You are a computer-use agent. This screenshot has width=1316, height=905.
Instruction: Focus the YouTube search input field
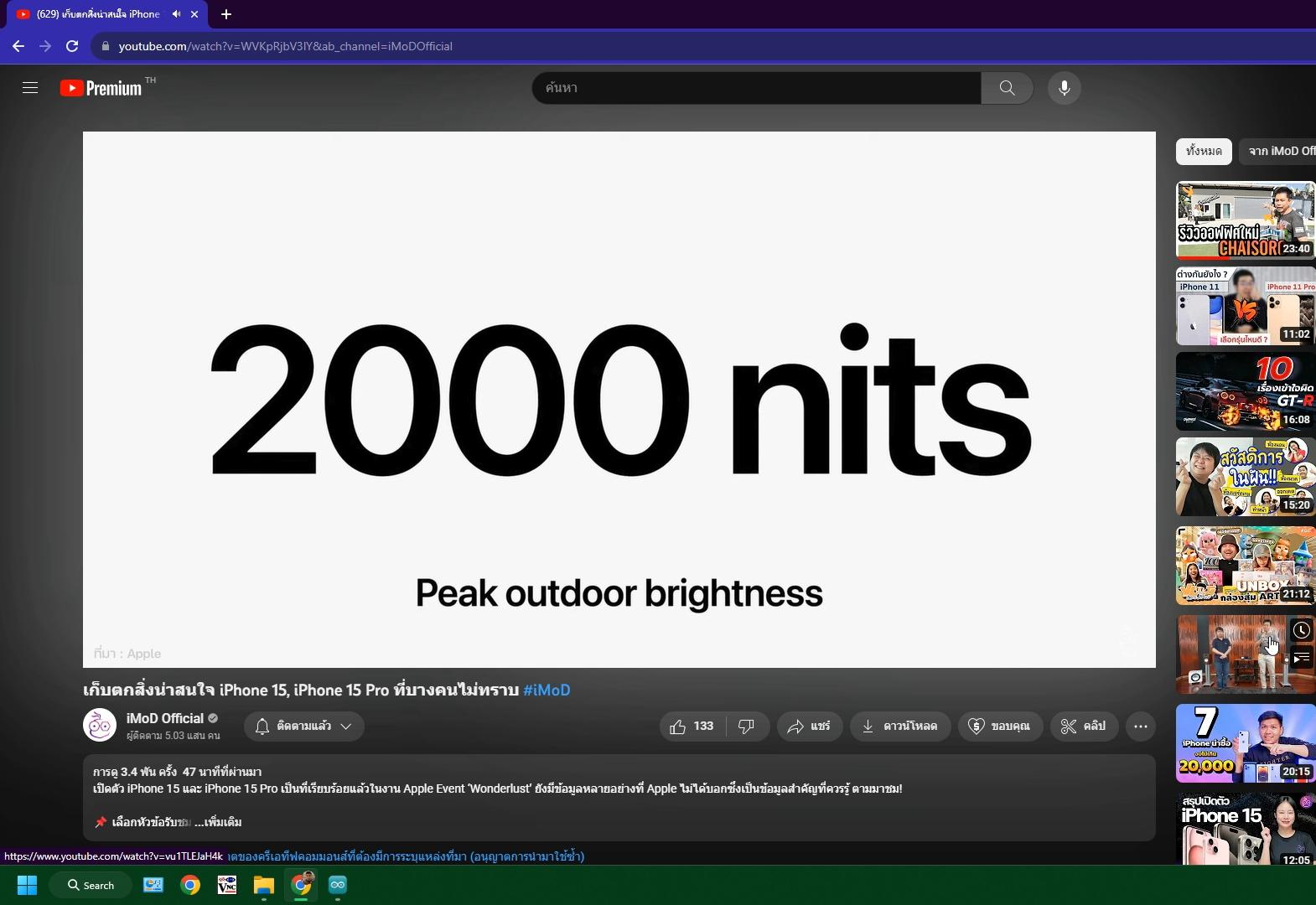click(757, 88)
